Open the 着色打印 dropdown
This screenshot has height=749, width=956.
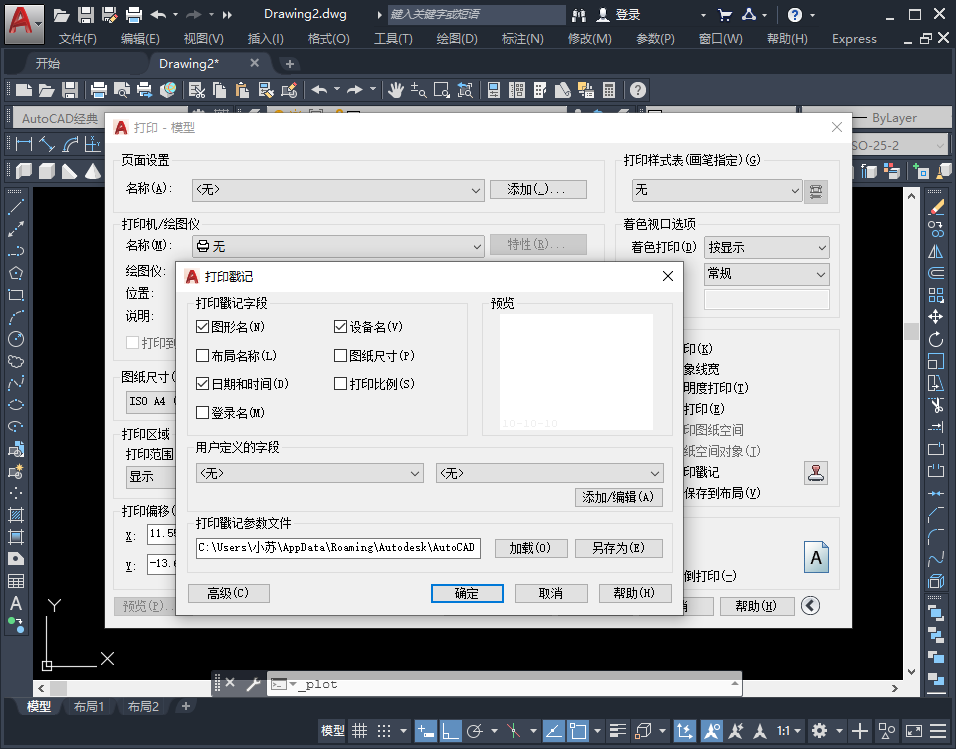[766, 247]
